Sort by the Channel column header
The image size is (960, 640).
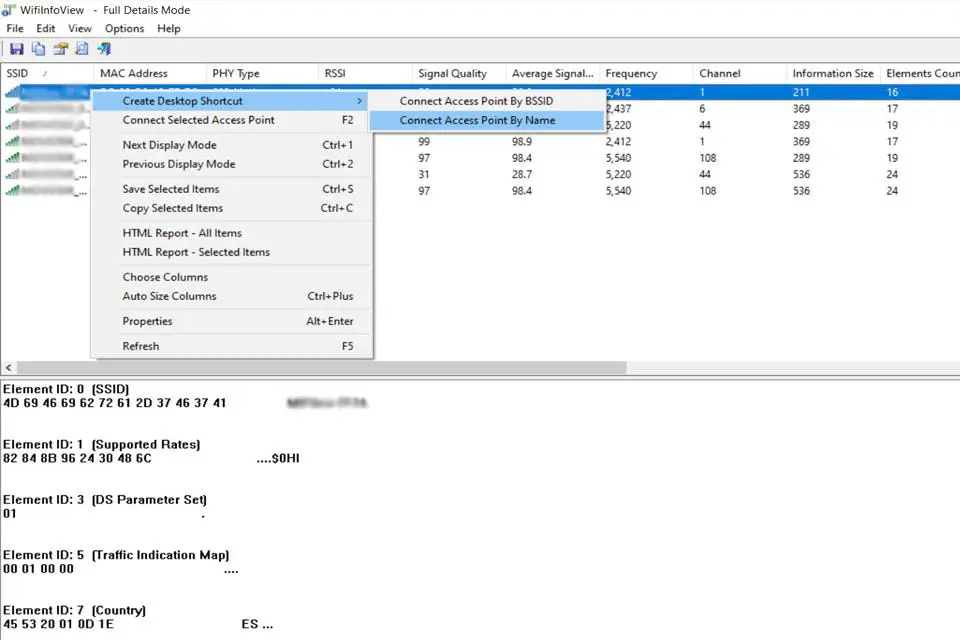[x=740, y=73]
